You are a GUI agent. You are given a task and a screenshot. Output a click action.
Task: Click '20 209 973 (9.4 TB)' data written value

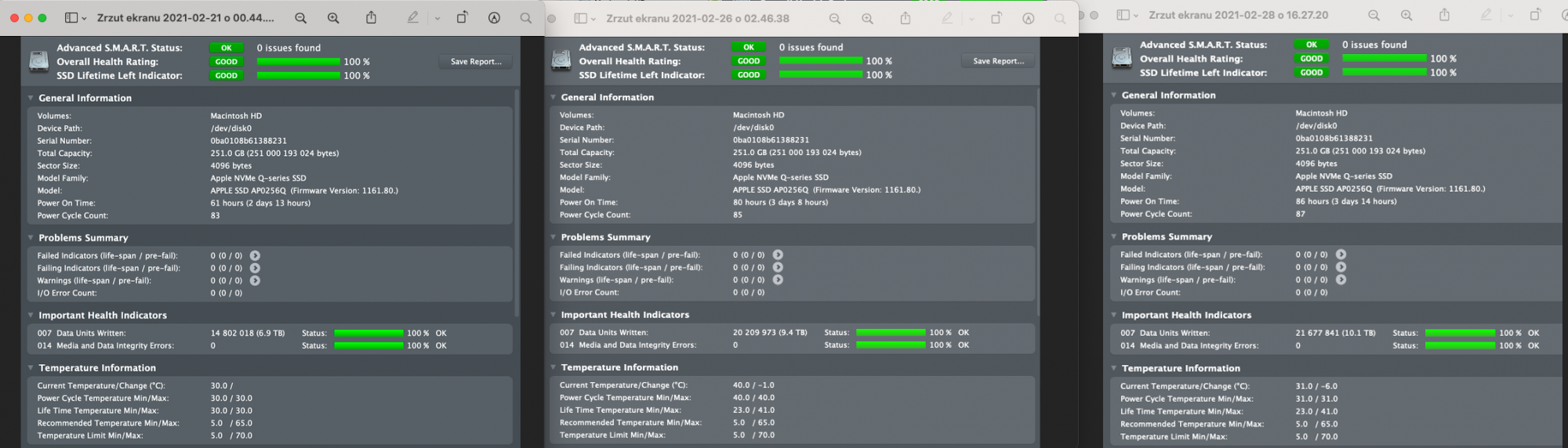tap(770, 332)
